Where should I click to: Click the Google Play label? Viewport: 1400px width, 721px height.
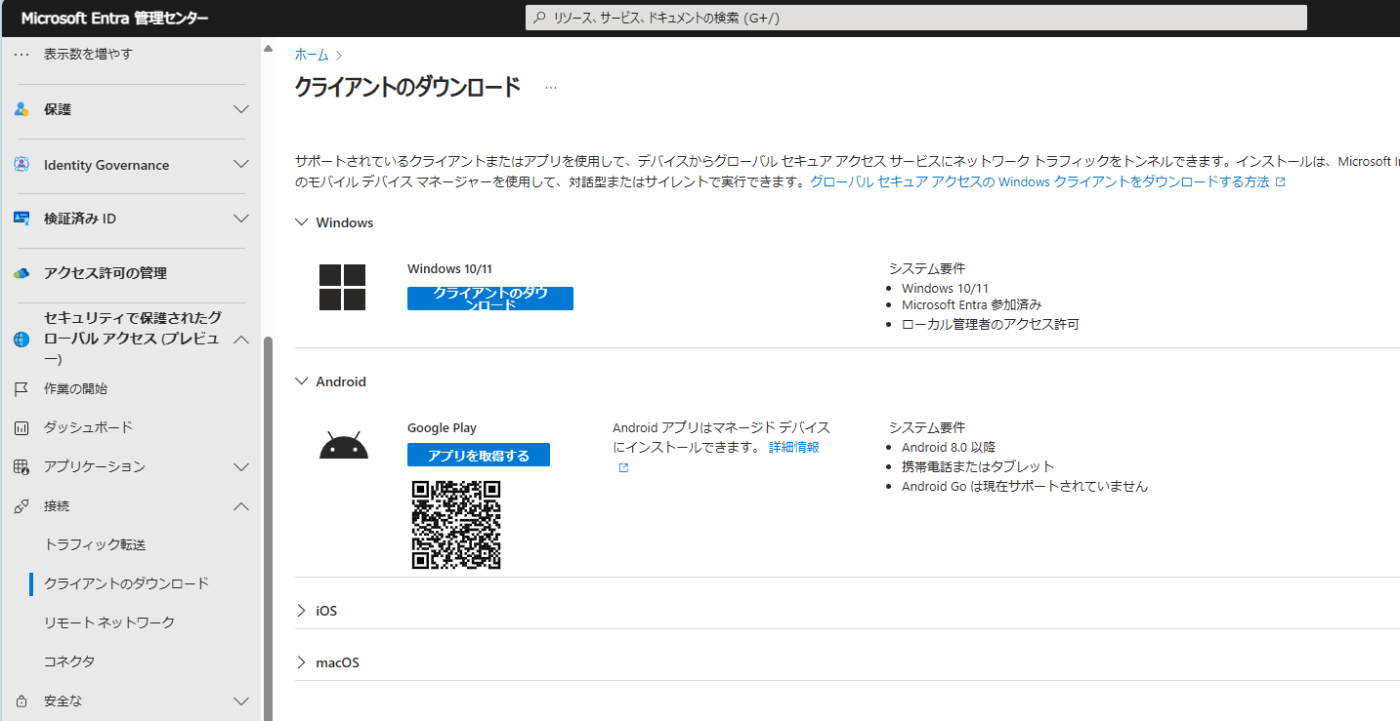[442, 428]
